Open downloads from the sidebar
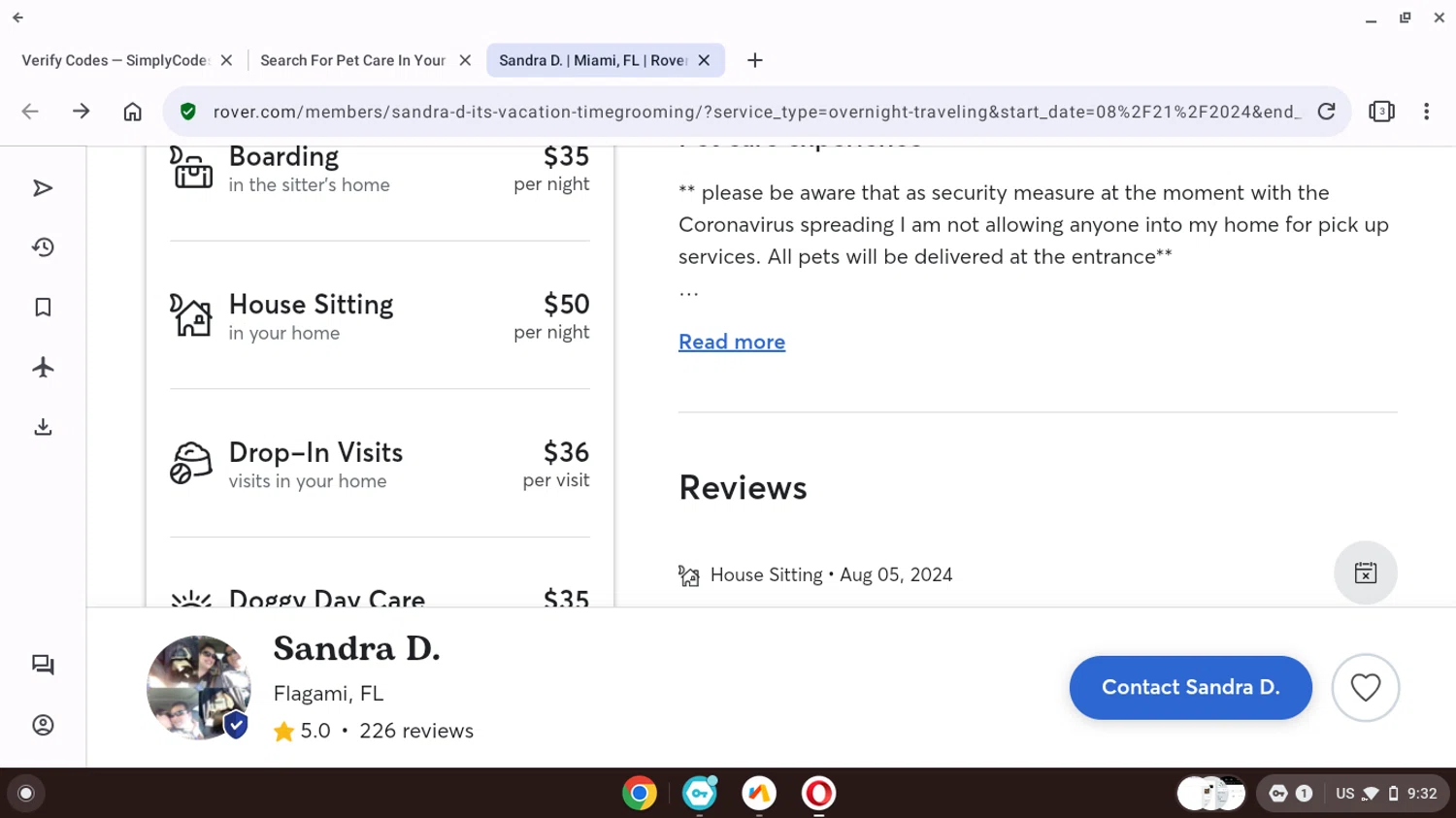This screenshot has width=1456, height=818. (x=43, y=427)
